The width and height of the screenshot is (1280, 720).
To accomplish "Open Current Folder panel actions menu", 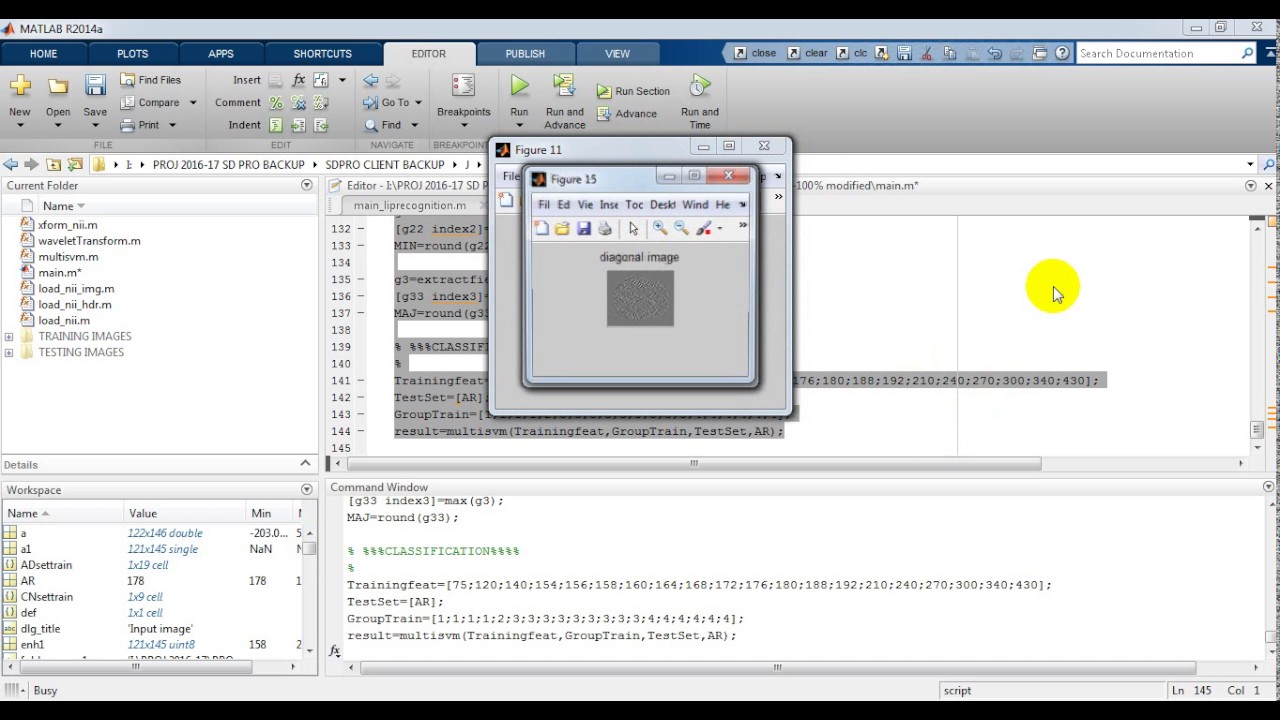I will pos(307,185).
